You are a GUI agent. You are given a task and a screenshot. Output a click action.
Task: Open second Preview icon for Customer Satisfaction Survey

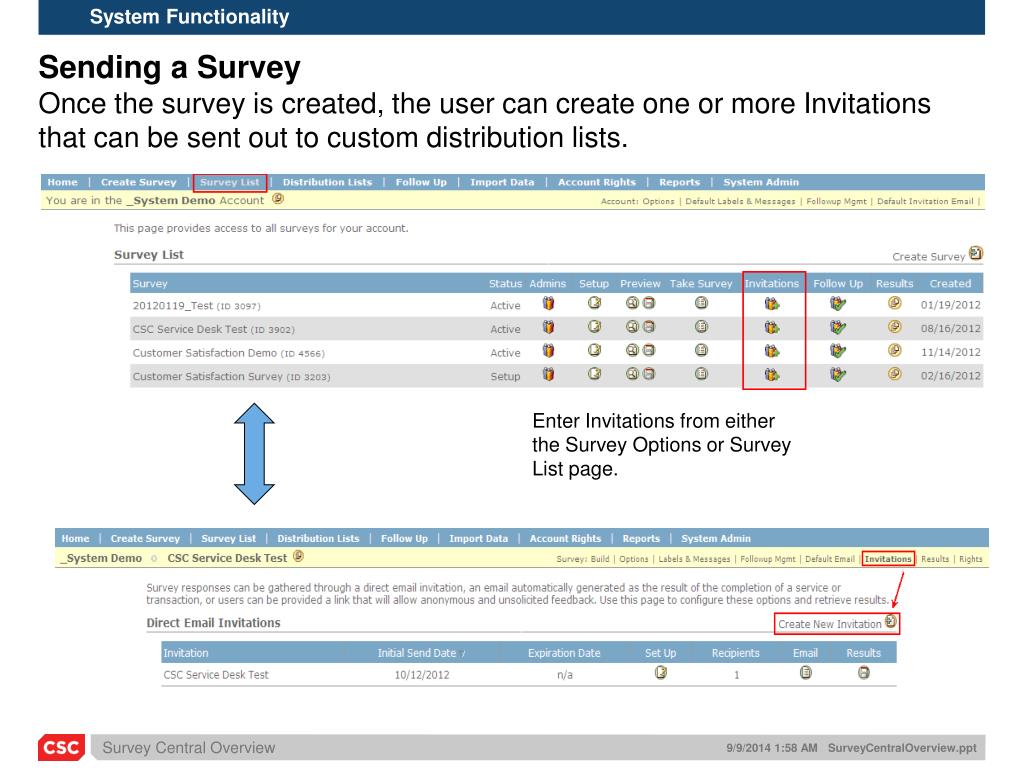(x=648, y=374)
